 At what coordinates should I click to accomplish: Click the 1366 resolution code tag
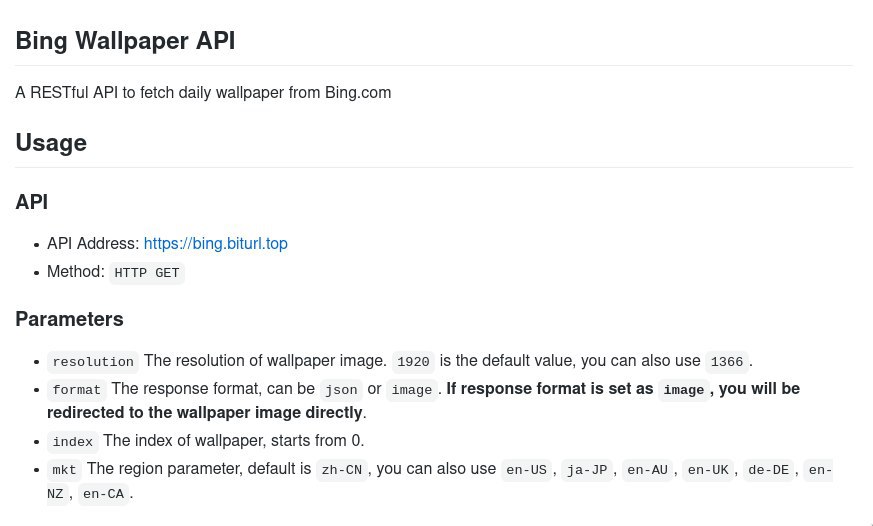tap(727, 362)
